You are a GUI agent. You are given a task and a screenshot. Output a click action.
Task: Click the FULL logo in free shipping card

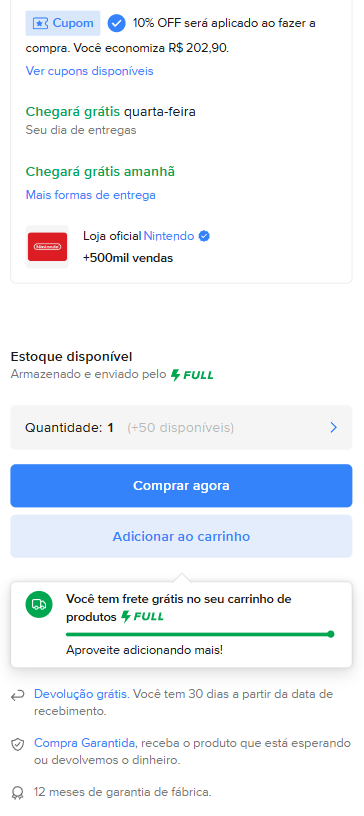pos(142,617)
